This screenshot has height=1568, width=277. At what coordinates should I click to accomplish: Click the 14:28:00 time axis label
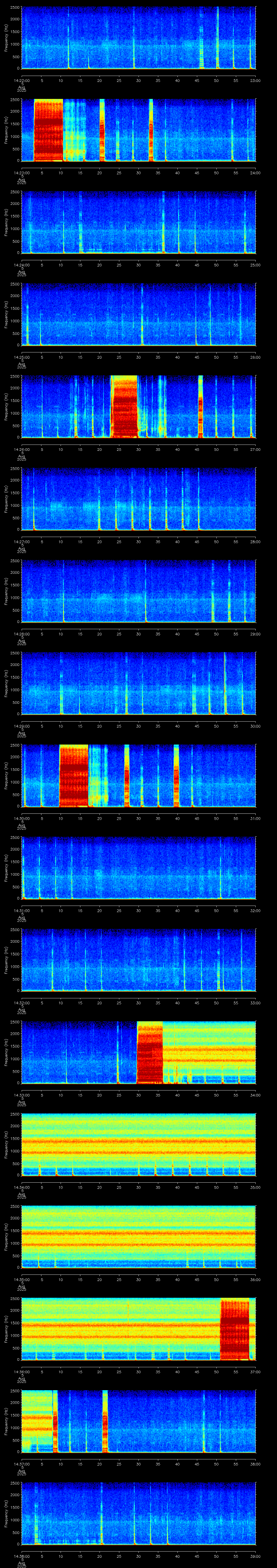21,634
